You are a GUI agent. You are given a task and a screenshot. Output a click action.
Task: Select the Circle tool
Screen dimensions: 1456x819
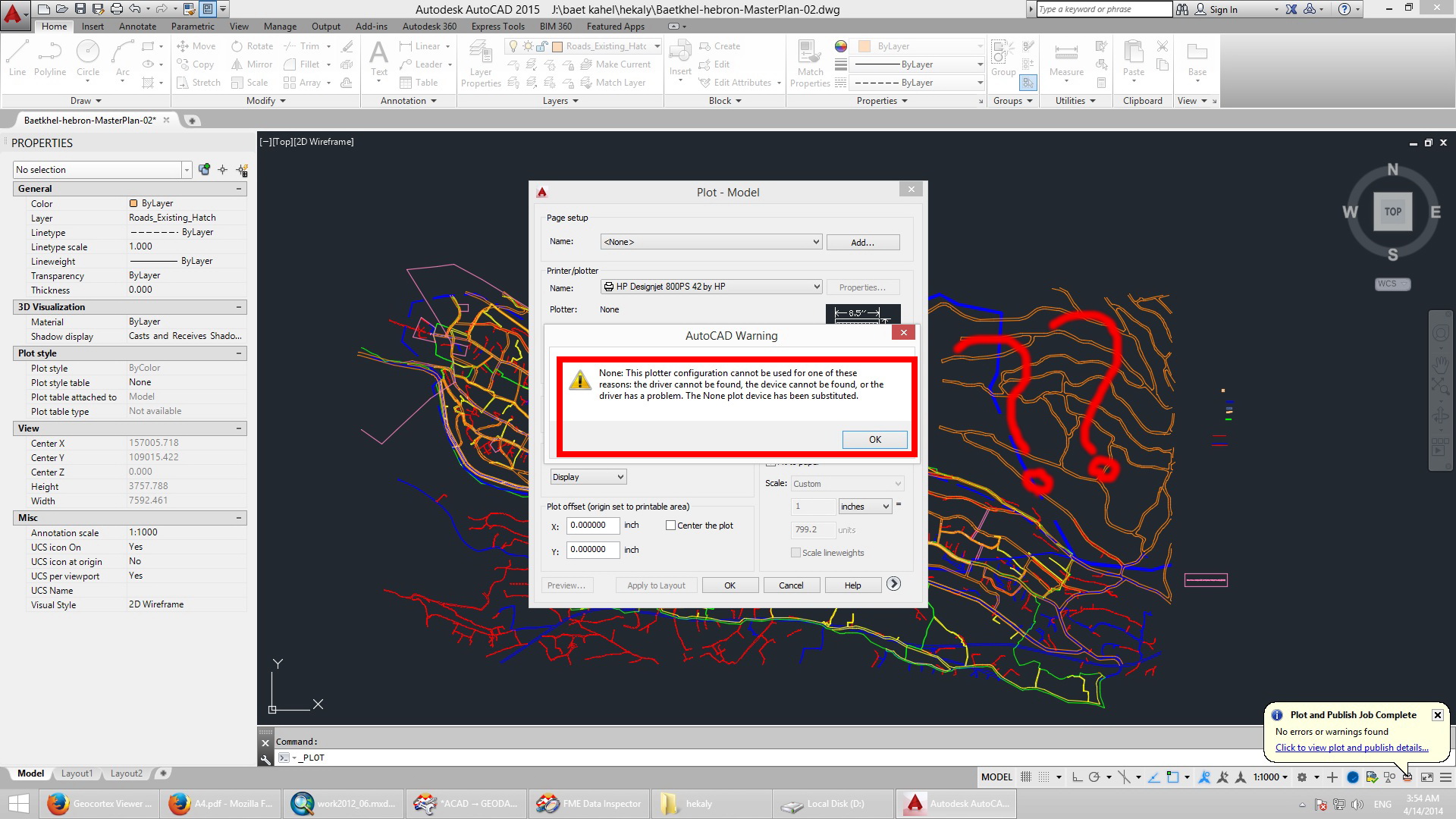(88, 59)
